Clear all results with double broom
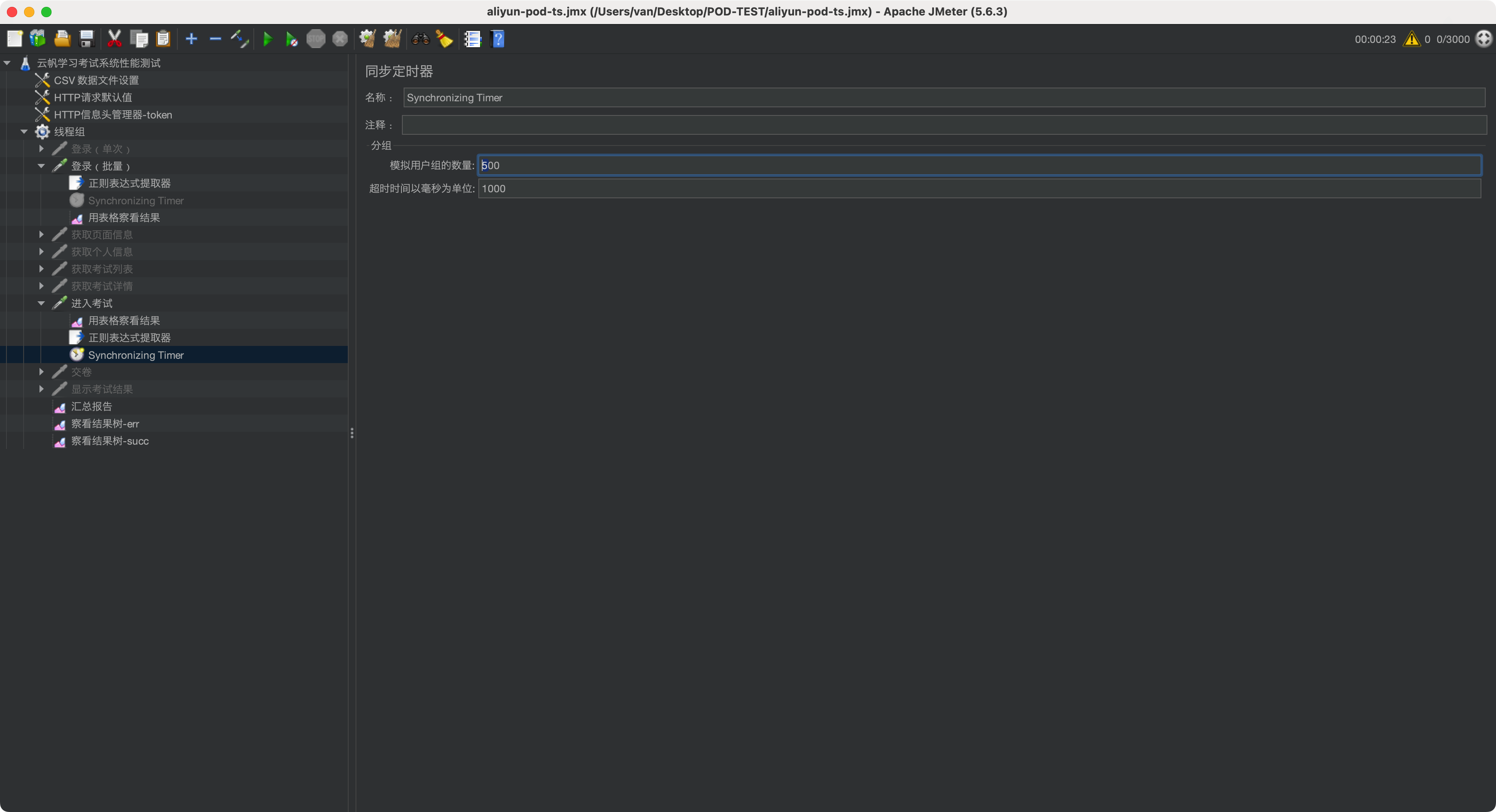 pyautogui.click(x=392, y=39)
